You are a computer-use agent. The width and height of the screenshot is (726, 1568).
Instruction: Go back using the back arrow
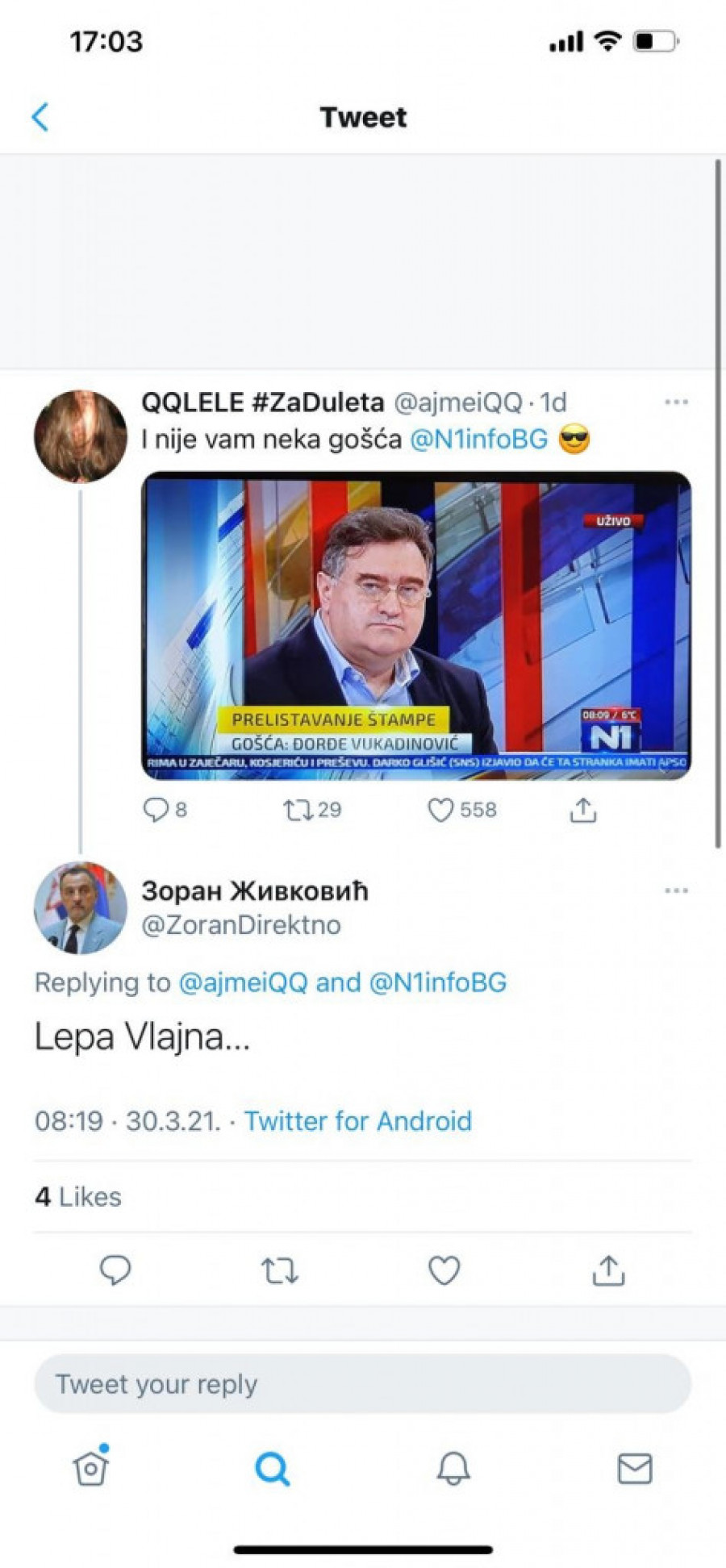[x=40, y=117]
